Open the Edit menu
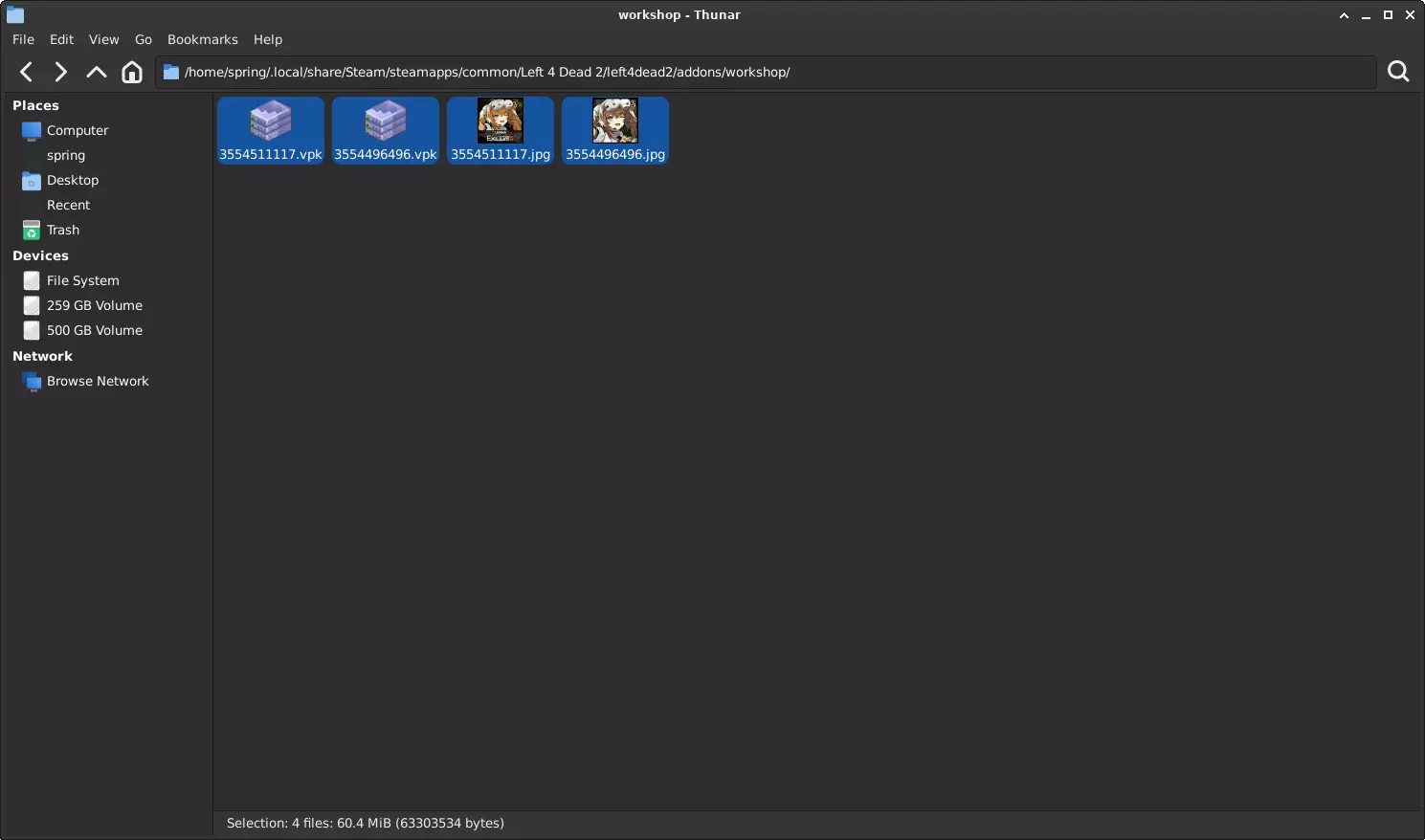 61,39
